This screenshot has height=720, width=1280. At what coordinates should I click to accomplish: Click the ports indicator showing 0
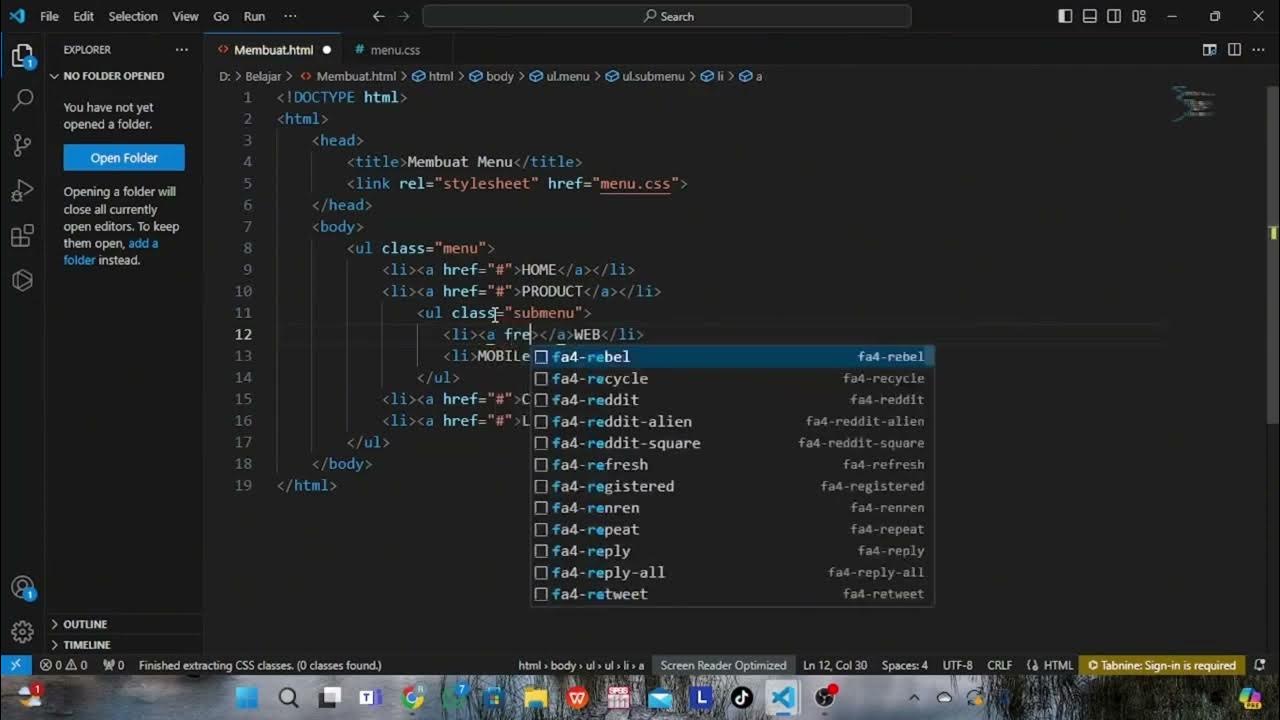[114, 665]
